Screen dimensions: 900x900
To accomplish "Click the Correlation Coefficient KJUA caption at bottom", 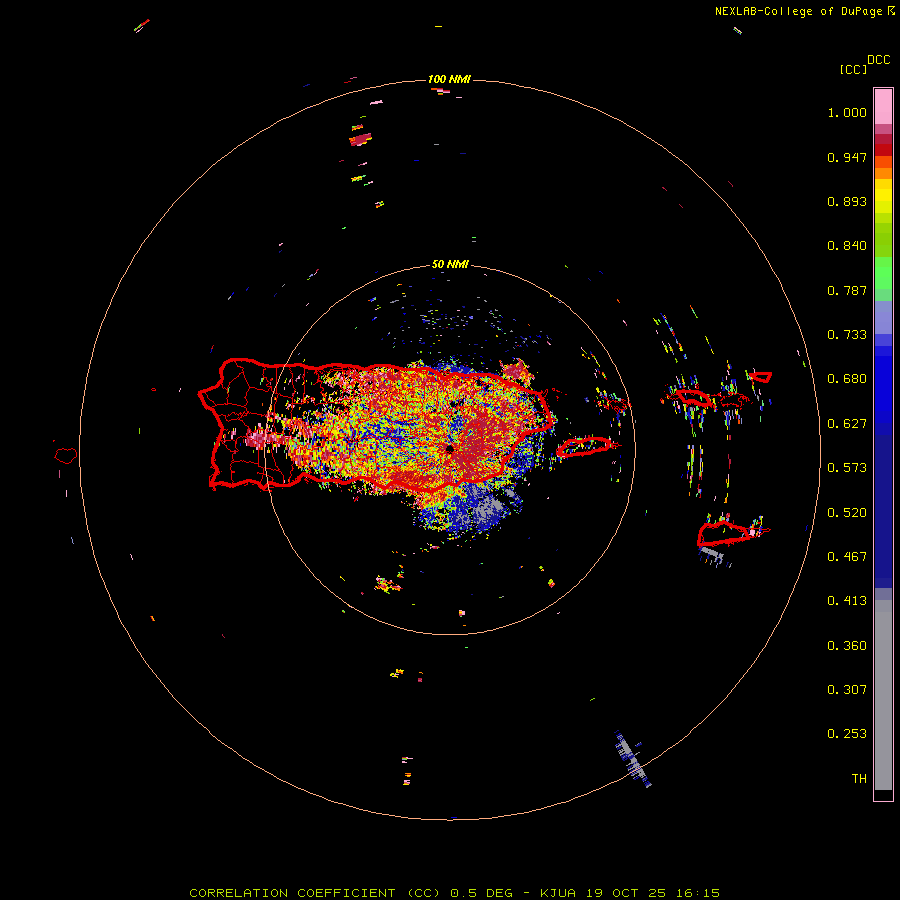I will (x=454, y=893).
